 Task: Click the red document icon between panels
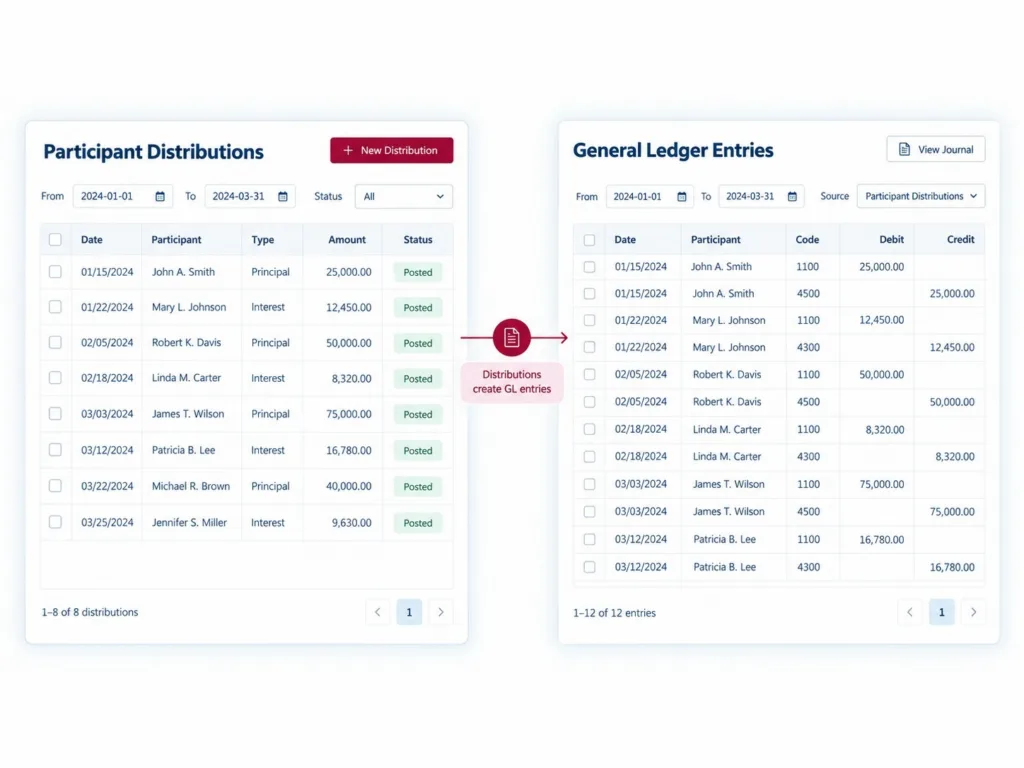(x=511, y=338)
